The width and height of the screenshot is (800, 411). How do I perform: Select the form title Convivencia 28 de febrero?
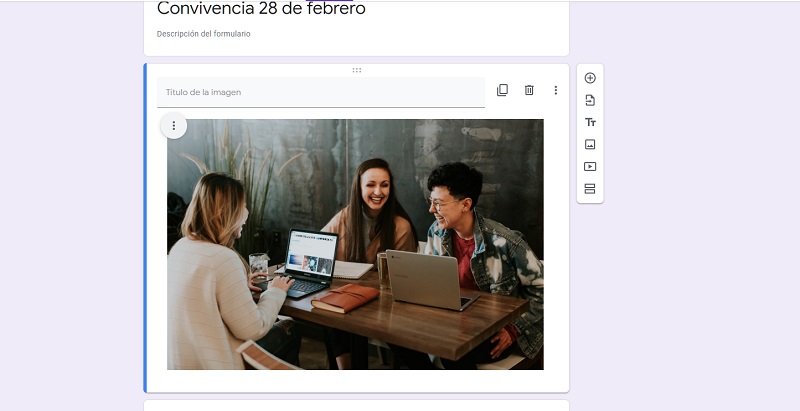(261, 9)
